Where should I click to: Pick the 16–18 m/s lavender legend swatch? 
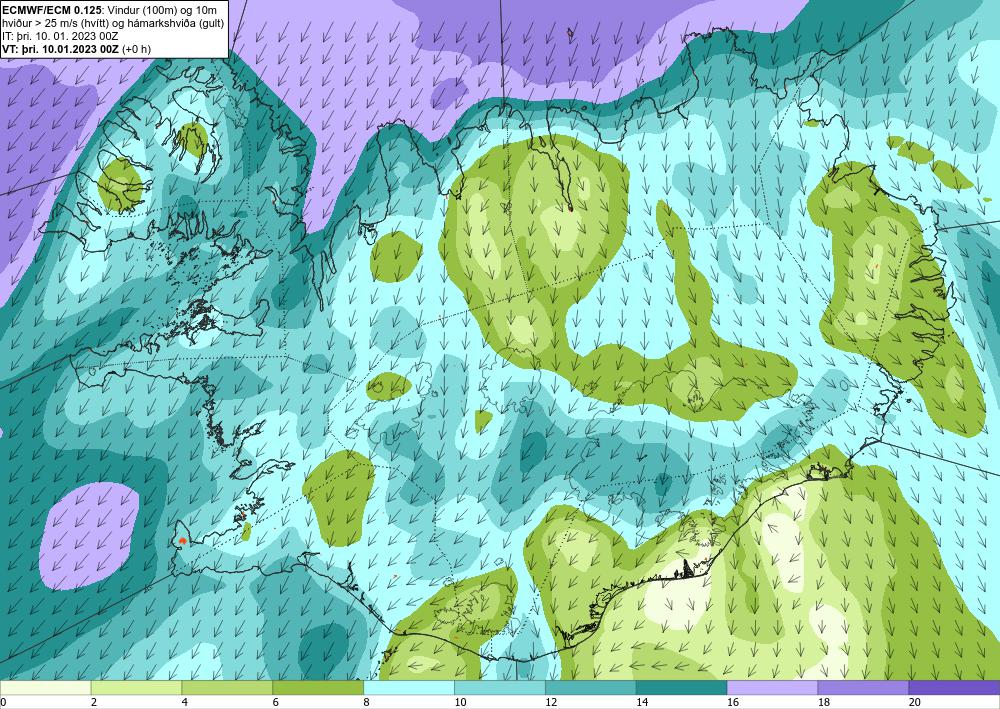tap(772, 688)
